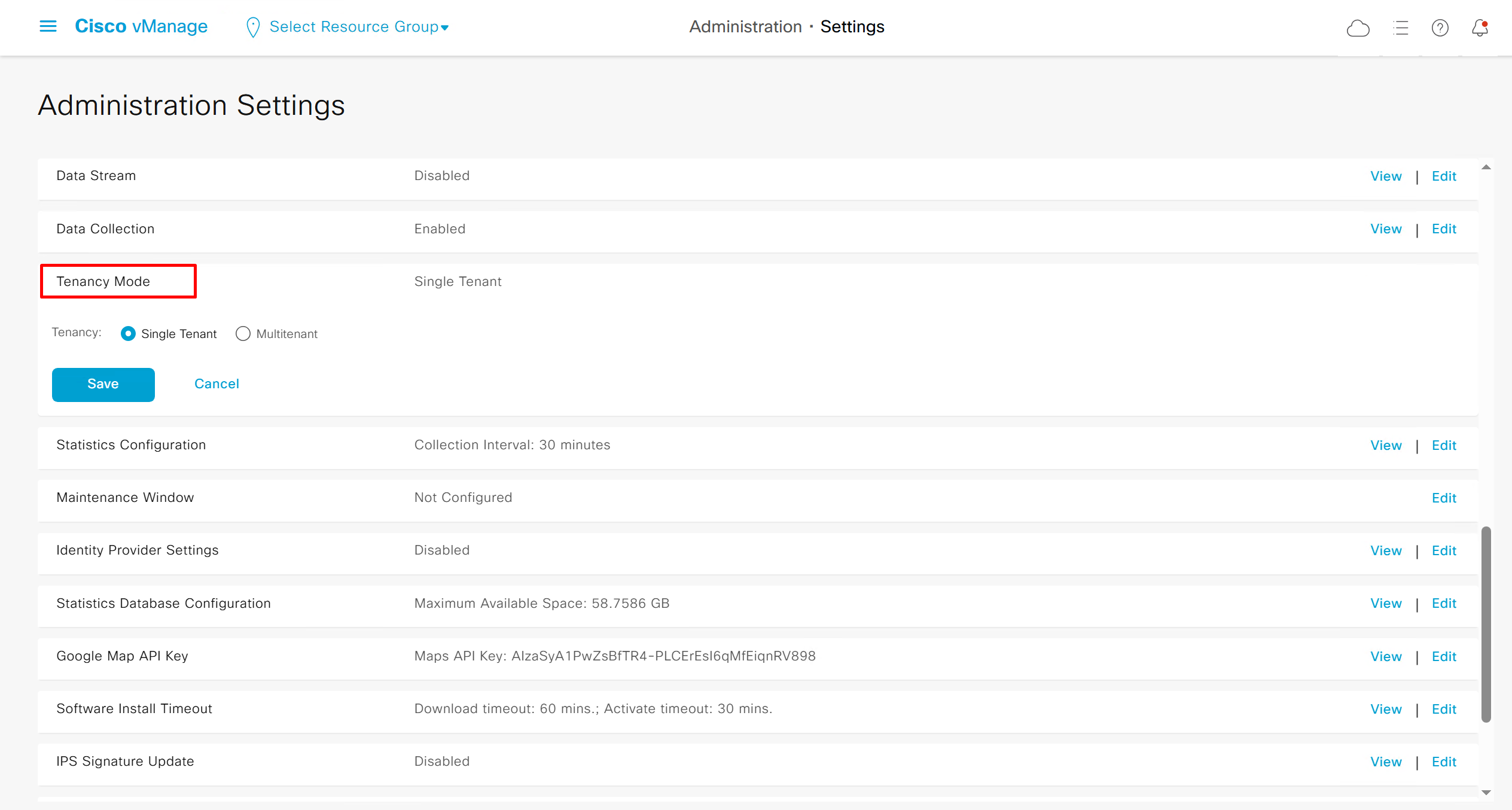Screen dimensions: 1512x810
Task: View the Google Map API Key
Action: click(x=1386, y=656)
